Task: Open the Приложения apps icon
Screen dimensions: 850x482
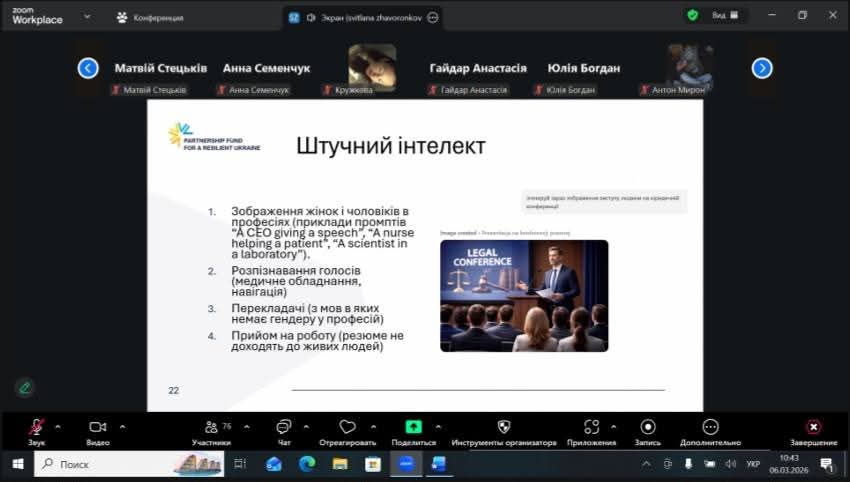Action: 591,427
